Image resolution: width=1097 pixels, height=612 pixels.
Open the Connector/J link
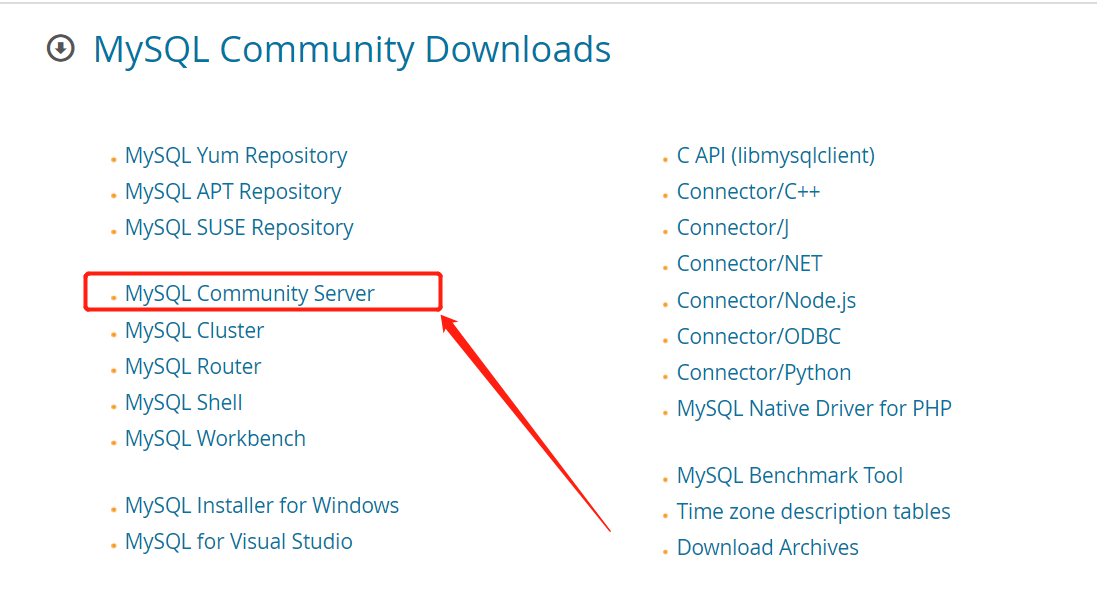click(x=732, y=228)
